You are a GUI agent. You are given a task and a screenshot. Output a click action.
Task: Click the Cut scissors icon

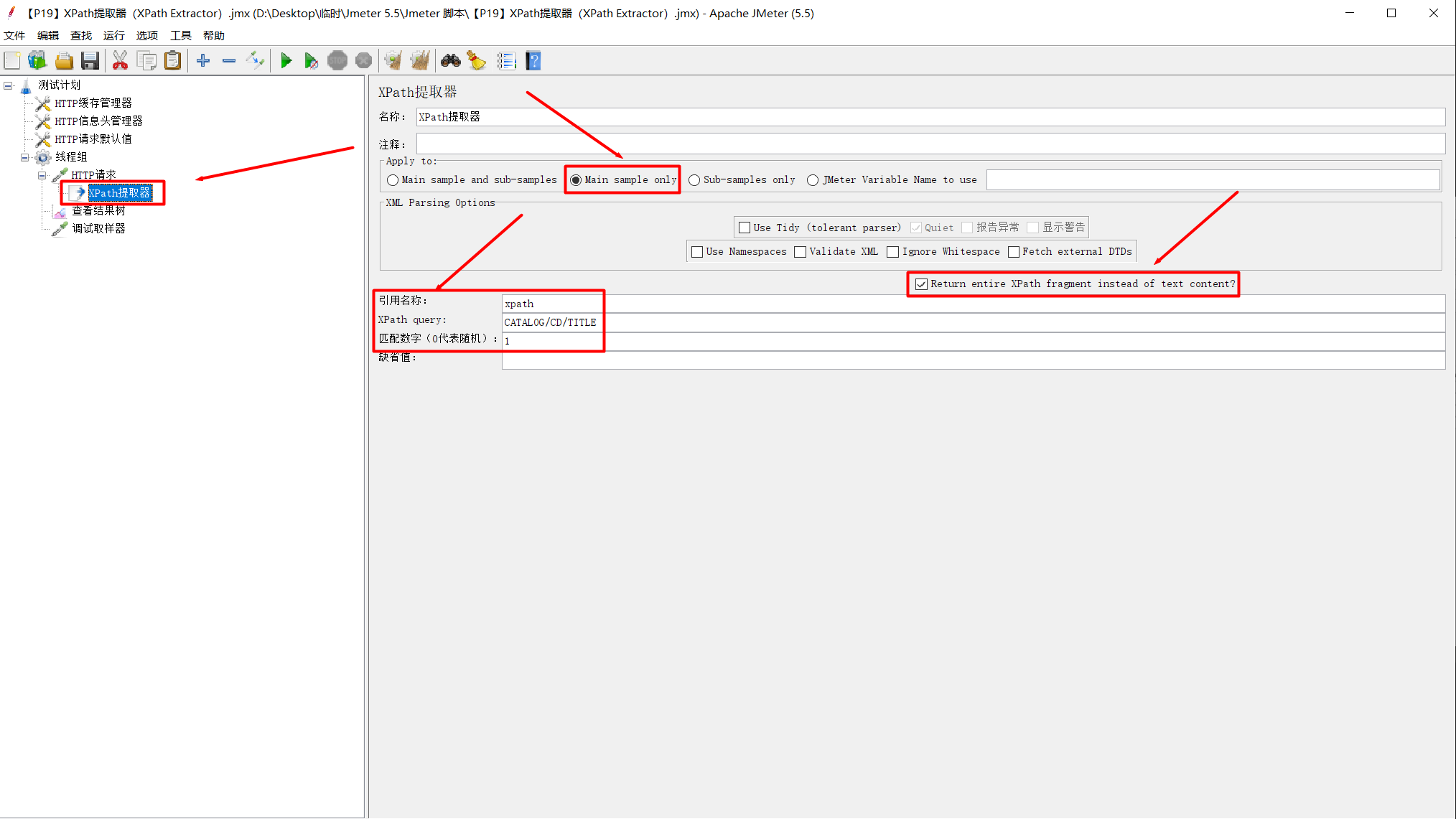[120, 60]
